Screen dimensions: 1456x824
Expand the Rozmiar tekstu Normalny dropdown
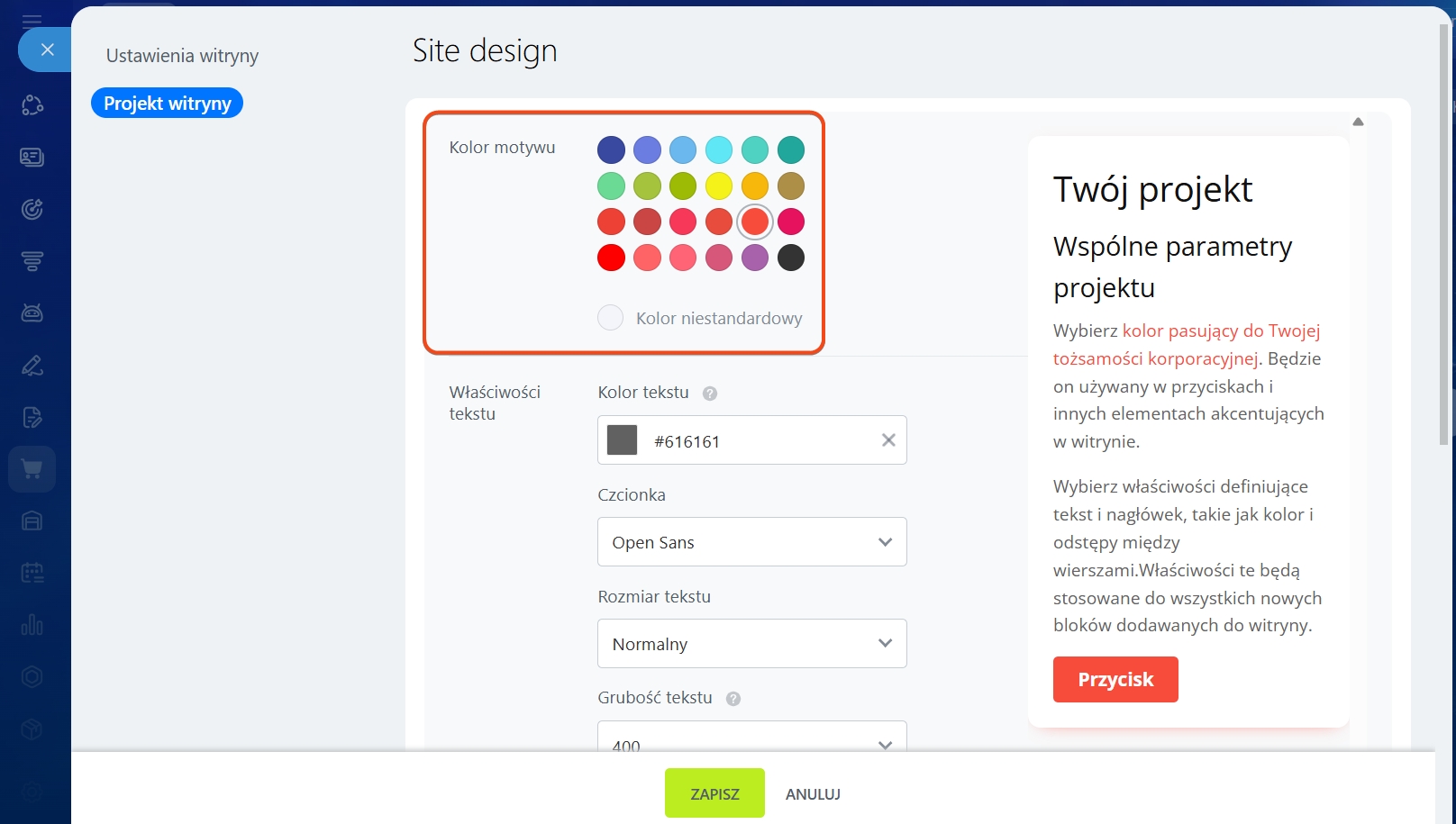point(751,644)
